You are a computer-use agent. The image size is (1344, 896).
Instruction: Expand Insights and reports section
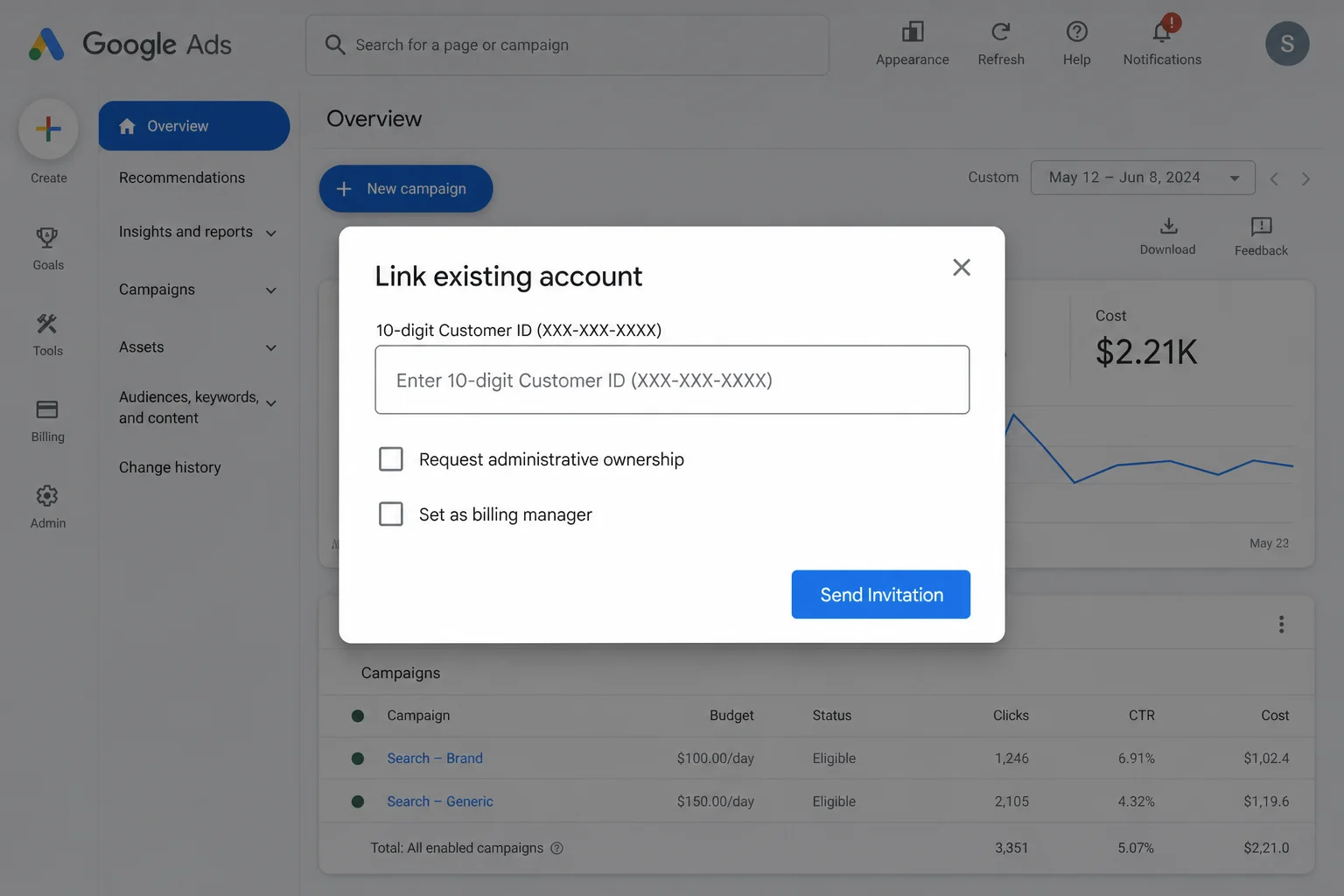[270, 233]
